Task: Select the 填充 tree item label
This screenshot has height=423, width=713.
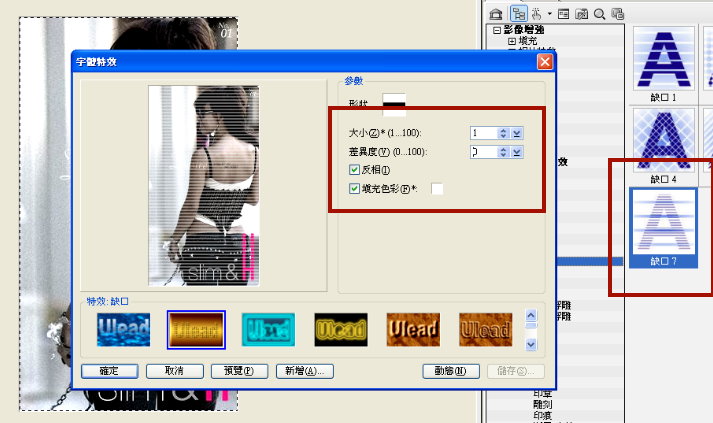Action: tap(527, 41)
